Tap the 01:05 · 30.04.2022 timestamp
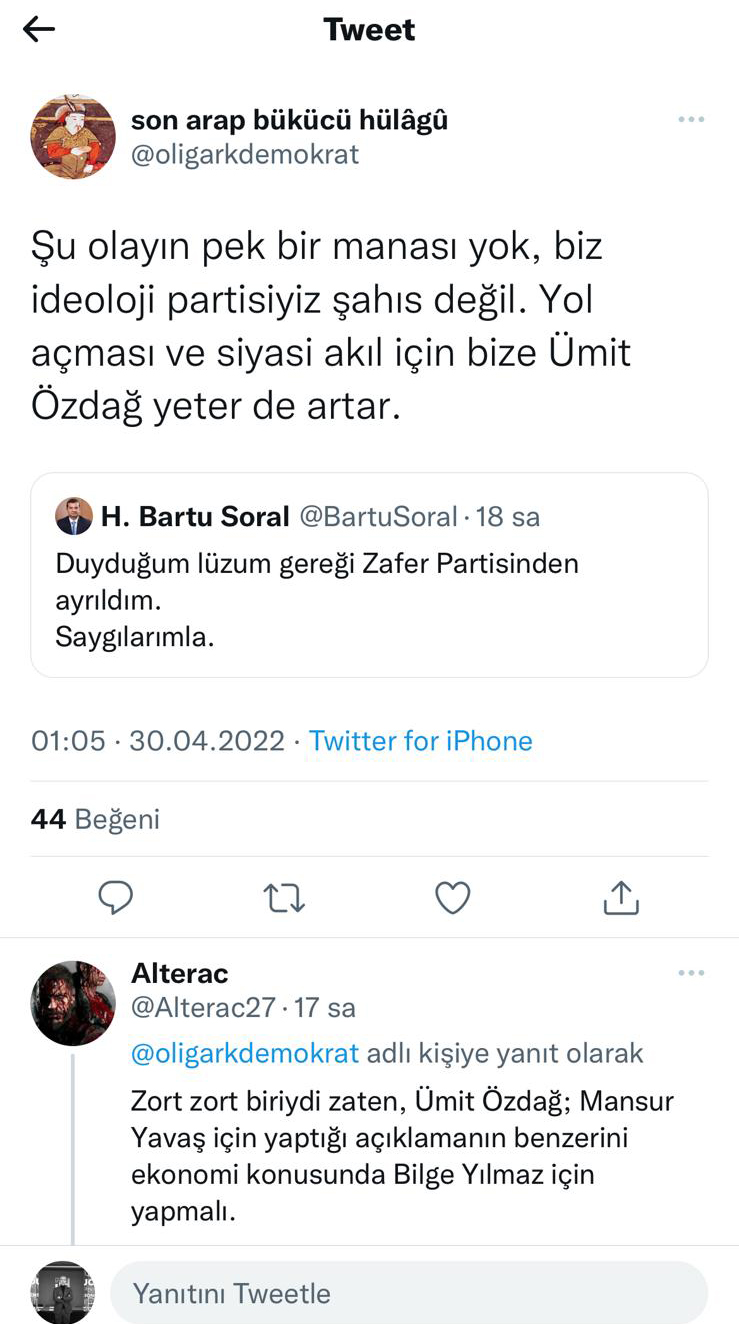This screenshot has width=739, height=1324. pyautogui.click(x=157, y=741)
